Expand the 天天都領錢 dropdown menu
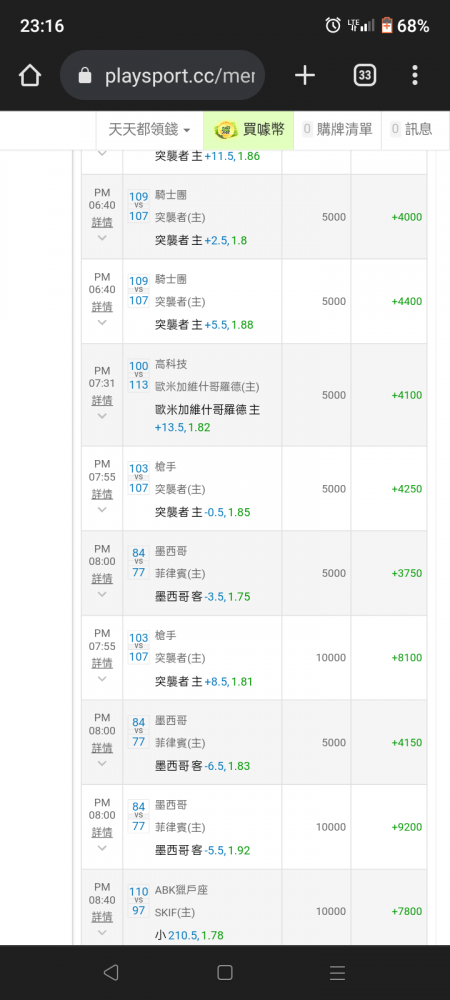This screenshot has width=450, height=1000. tap(149, 129)
